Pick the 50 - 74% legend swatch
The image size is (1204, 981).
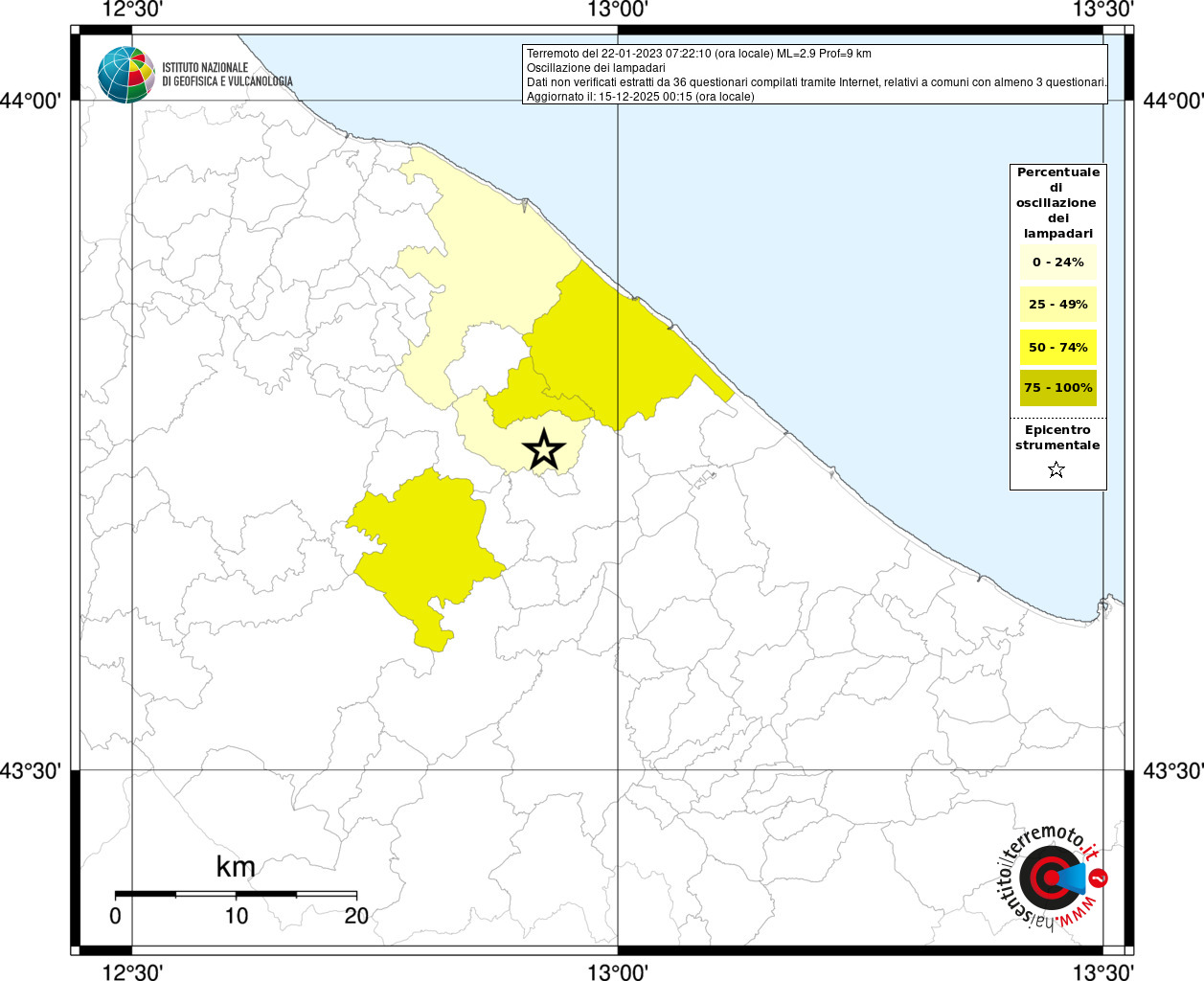pos(1057,347)
